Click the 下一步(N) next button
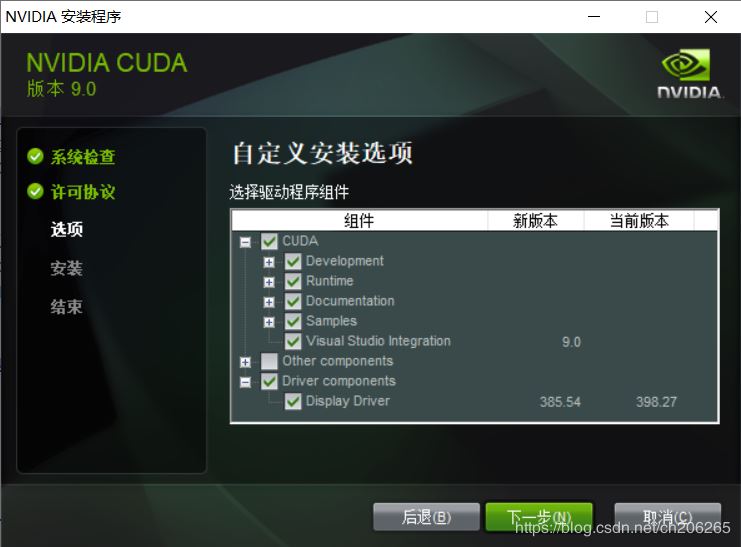Screen dimensions: 741x547 539,517
